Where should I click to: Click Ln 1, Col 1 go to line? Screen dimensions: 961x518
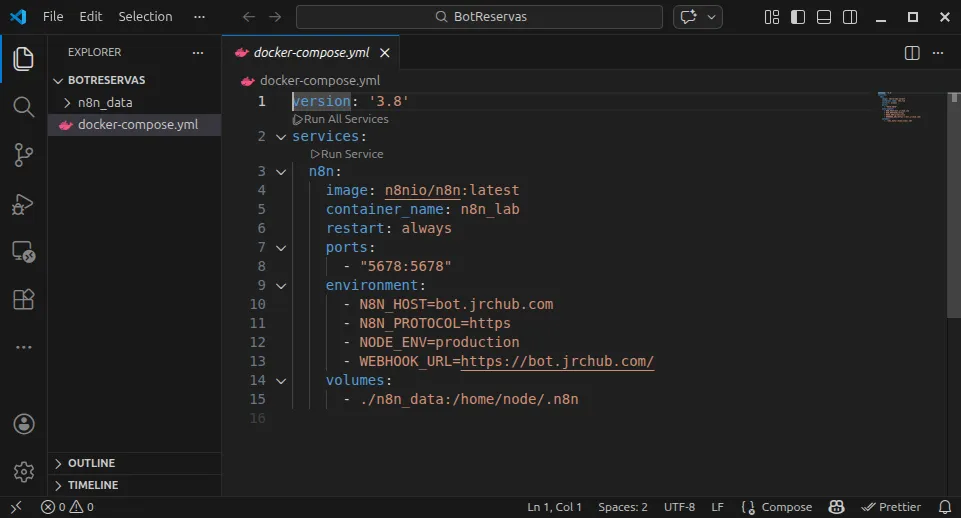(x=554, y=507)
